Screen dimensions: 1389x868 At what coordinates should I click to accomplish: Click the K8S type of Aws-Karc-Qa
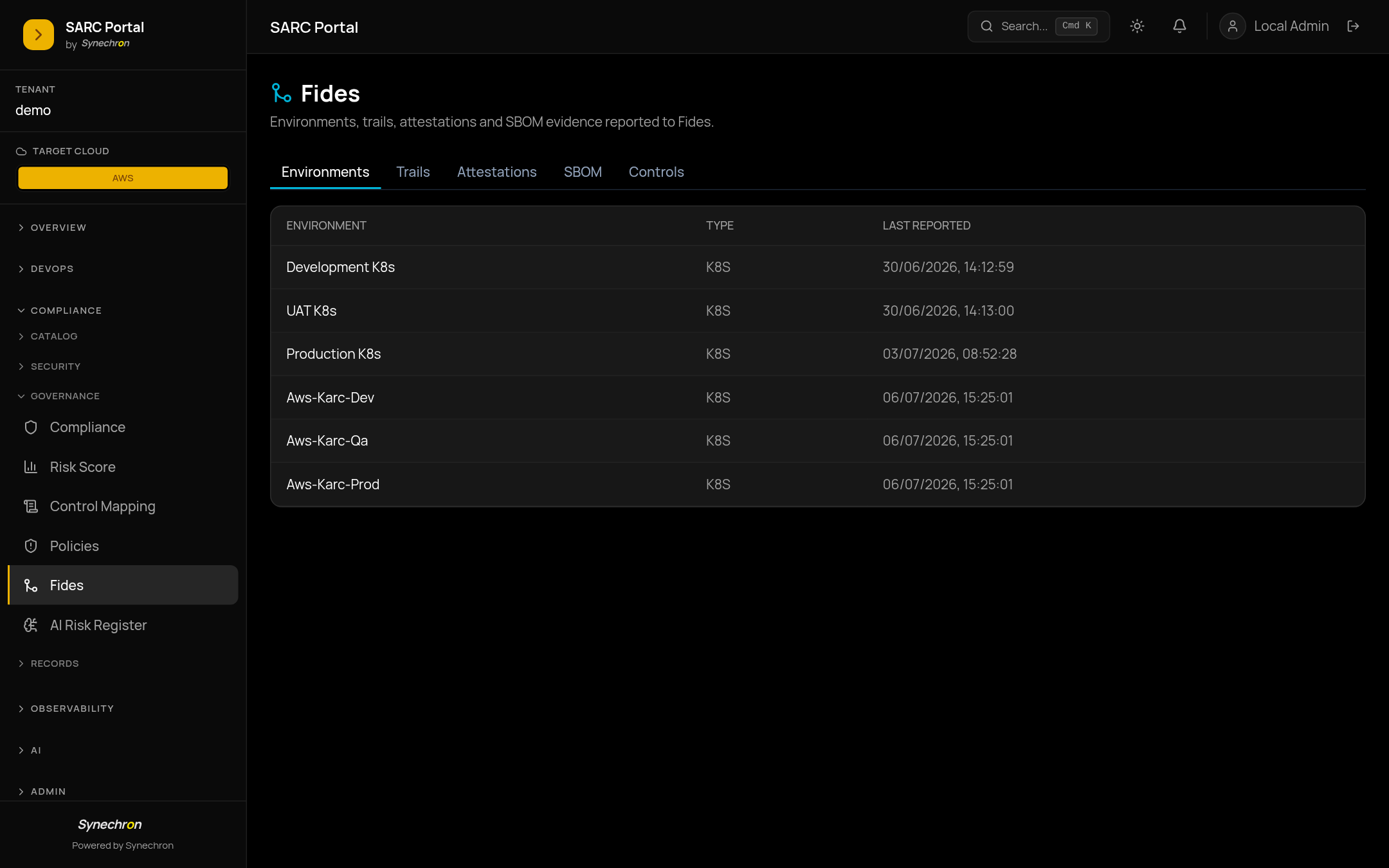(718, 441)
